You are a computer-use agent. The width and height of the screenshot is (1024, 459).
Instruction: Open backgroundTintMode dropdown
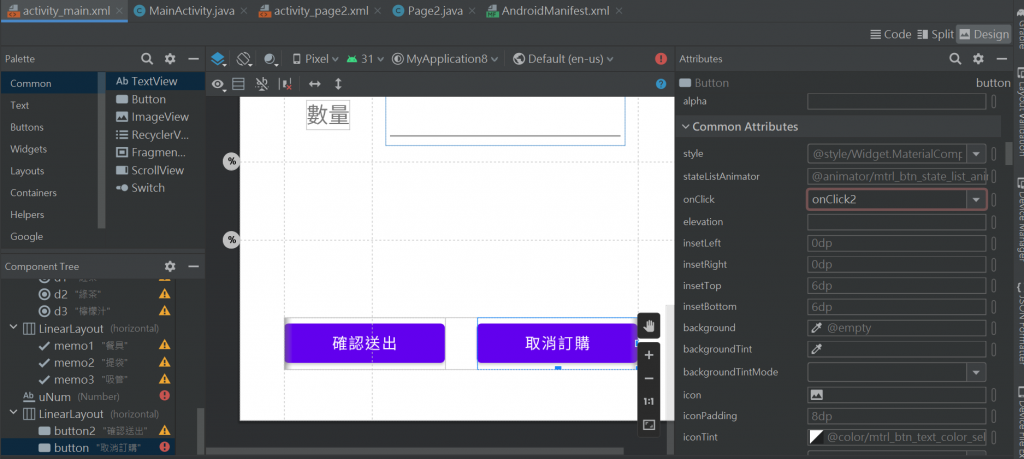[x=976, y=372]
